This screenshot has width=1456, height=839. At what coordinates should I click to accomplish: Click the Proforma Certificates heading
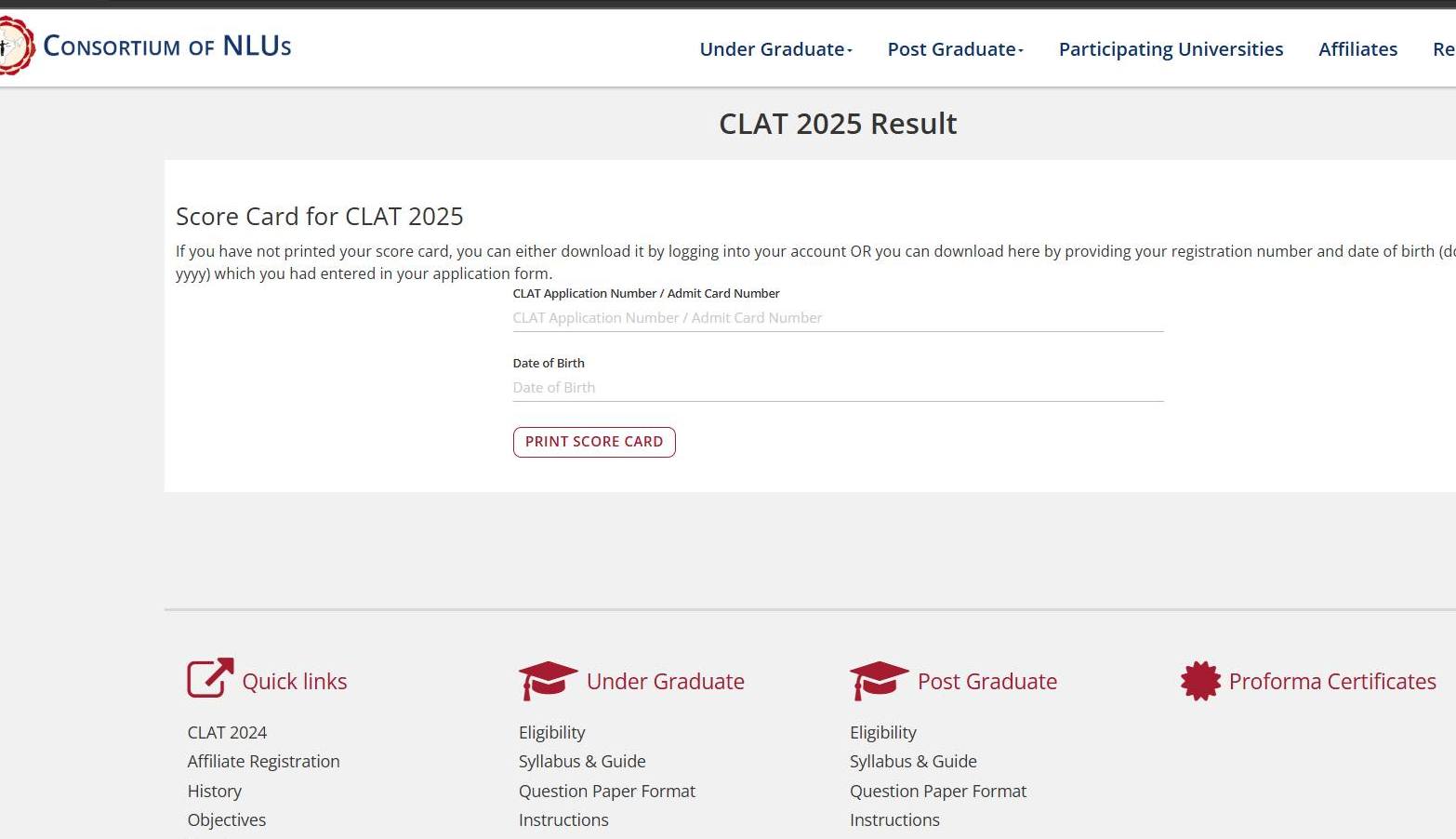(1331, 682)
